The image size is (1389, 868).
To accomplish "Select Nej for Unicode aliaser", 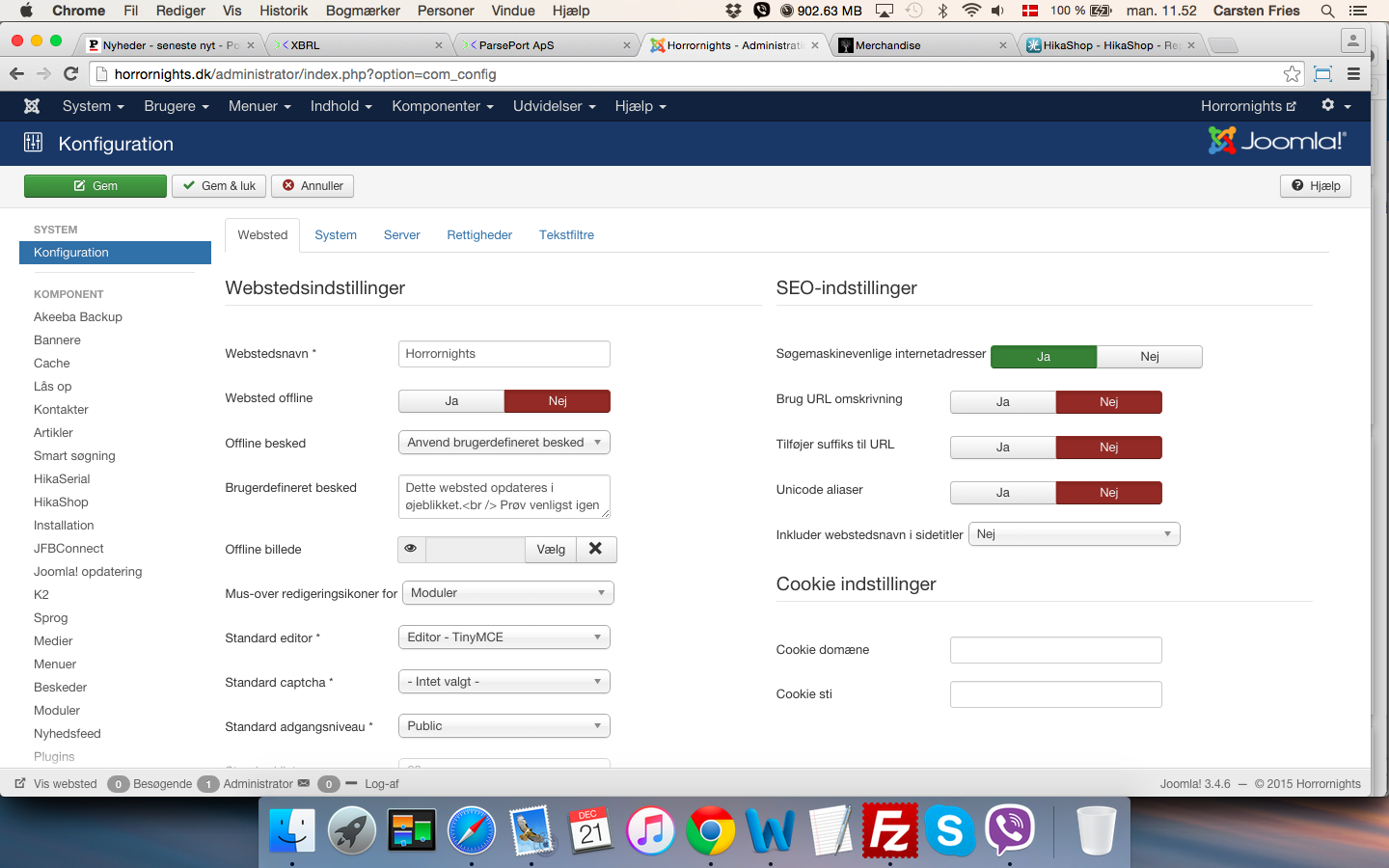I will [1109, 493].
